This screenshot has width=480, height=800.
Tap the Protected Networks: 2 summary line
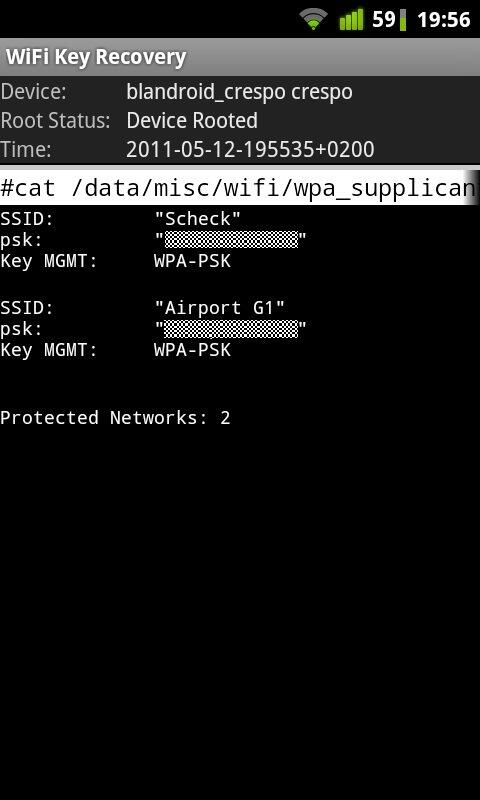pyautogui.click(x=115, y=418)
